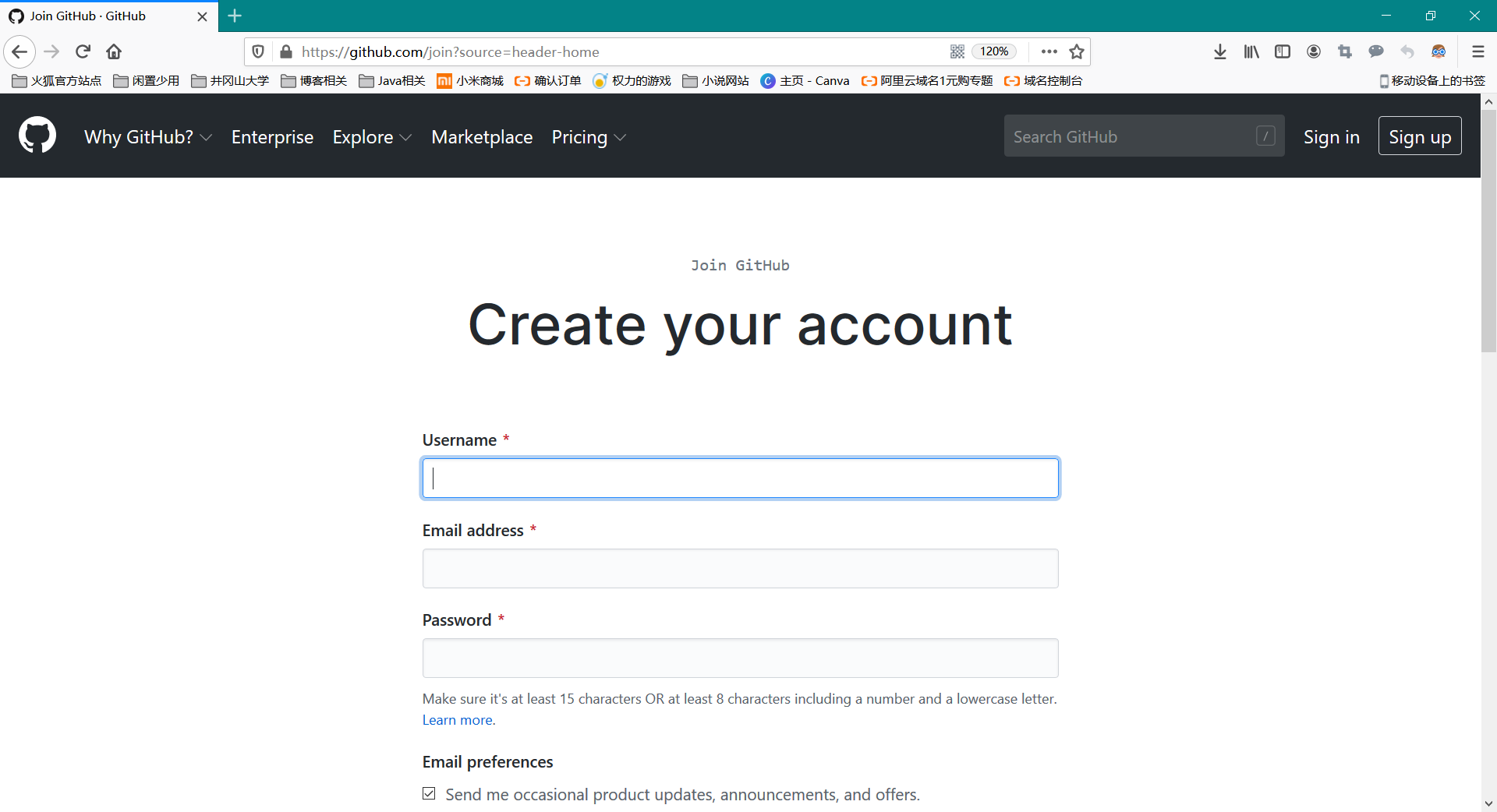Follow the Learn more password link
Screen dimensions: 1497x812
click(x=458, y=720)
